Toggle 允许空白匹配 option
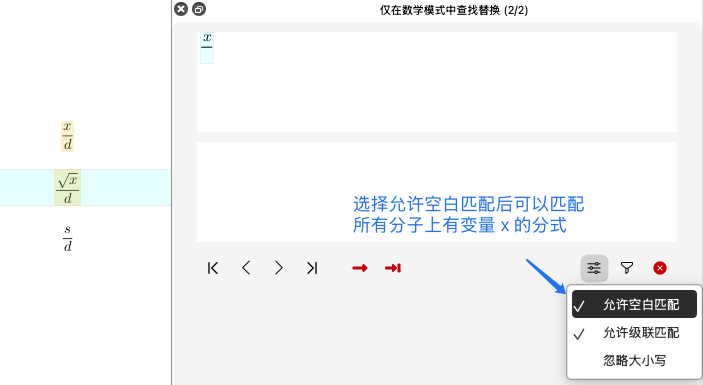 pos(634,305)
